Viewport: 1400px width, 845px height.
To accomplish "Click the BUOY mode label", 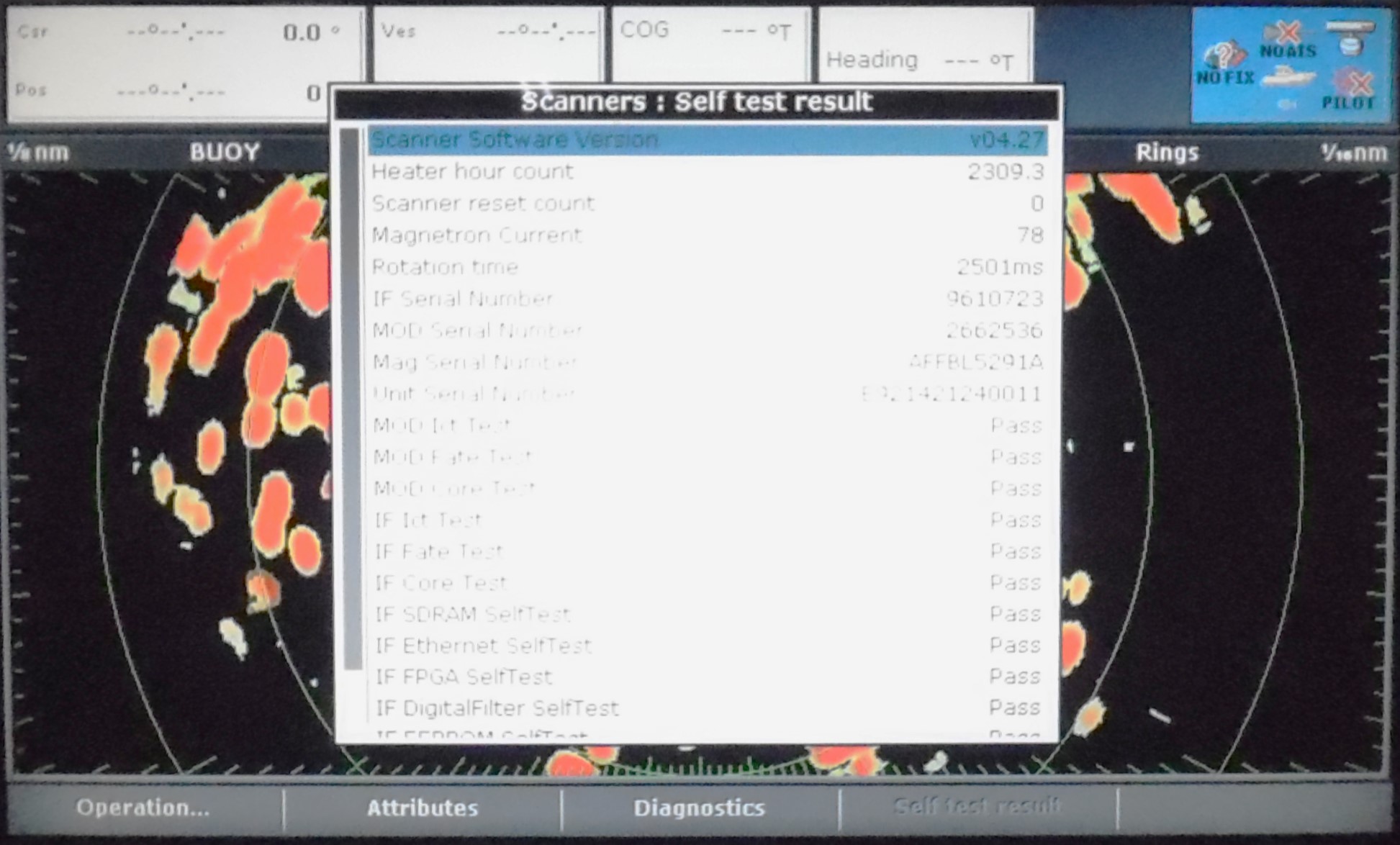I will tap(224, 152).
